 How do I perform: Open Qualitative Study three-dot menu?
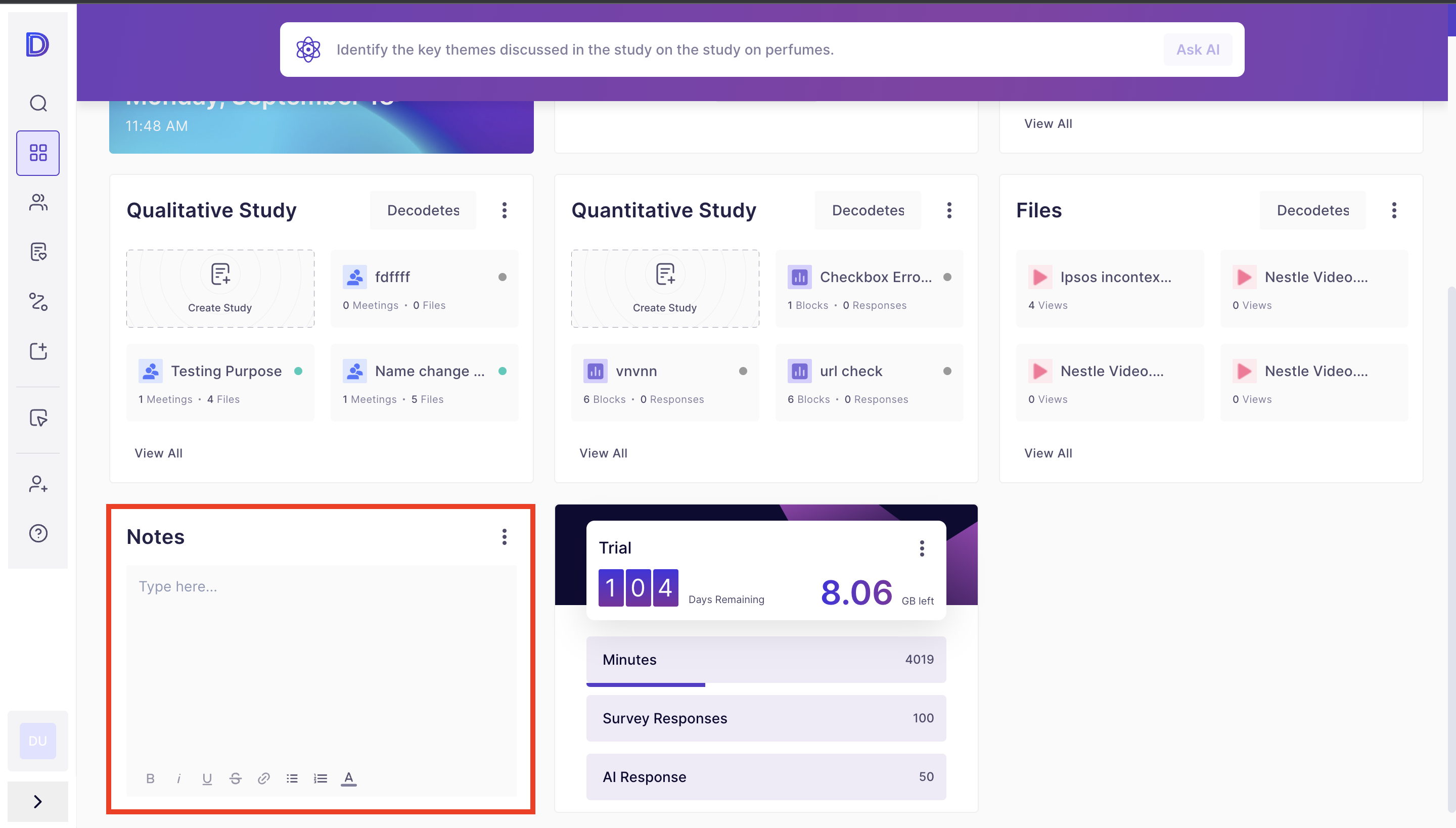[505, 210]
